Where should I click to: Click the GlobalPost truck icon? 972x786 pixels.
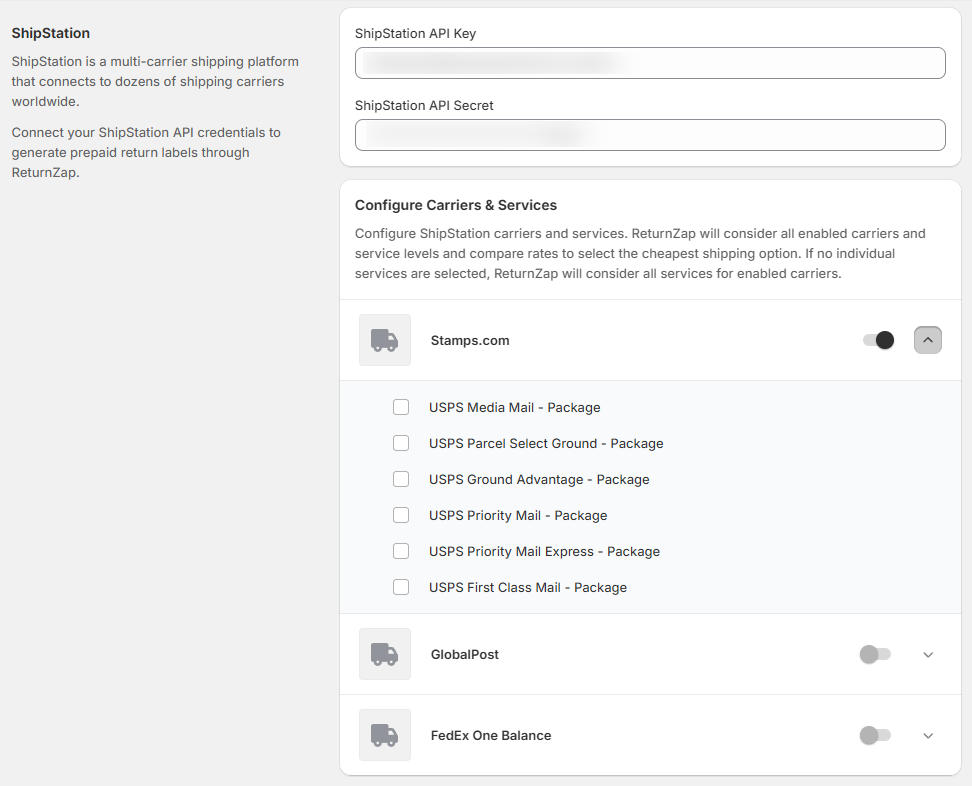385,654
